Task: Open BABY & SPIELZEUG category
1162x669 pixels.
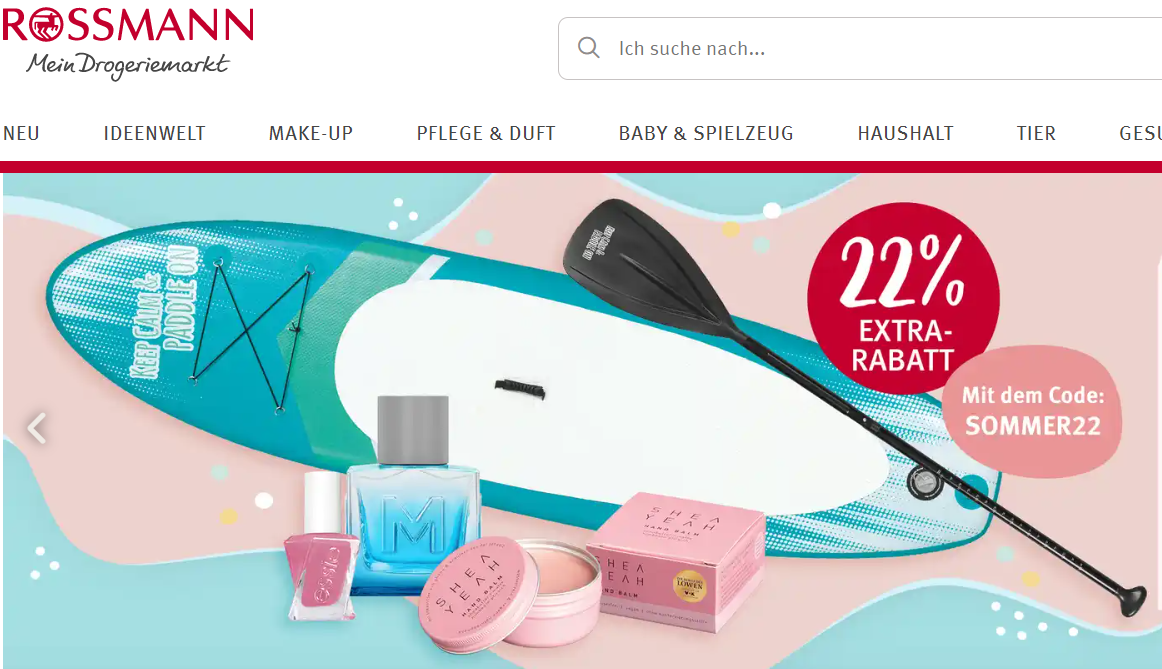Action: 706,133
